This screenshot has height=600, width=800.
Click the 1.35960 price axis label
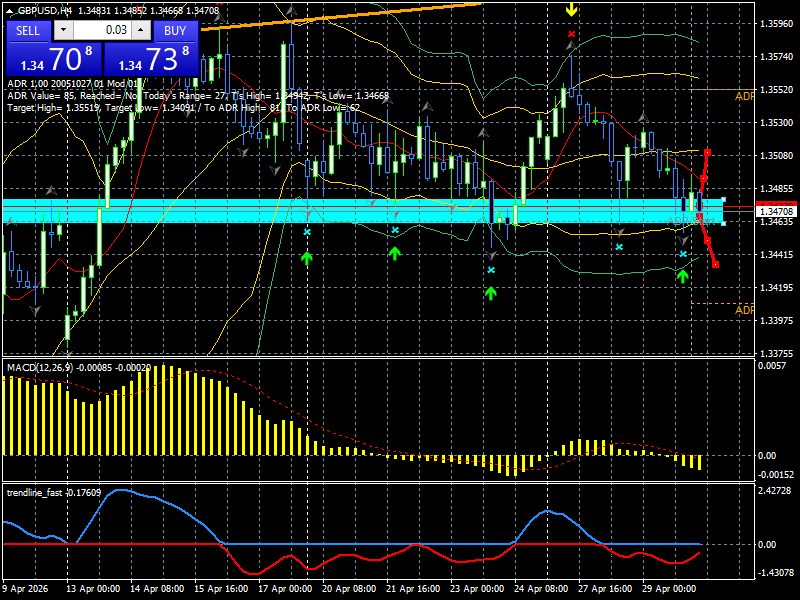pyautogui.click(x=777, y=23)
